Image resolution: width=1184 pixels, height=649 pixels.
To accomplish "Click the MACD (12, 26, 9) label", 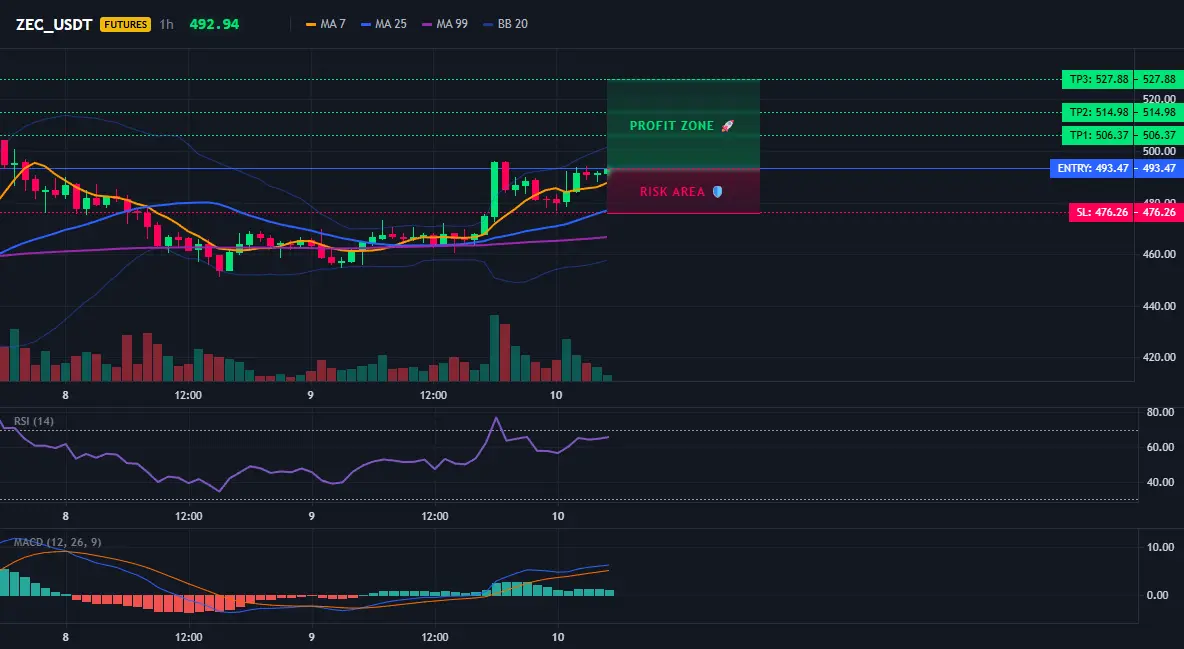I will [x=57, y=542].
